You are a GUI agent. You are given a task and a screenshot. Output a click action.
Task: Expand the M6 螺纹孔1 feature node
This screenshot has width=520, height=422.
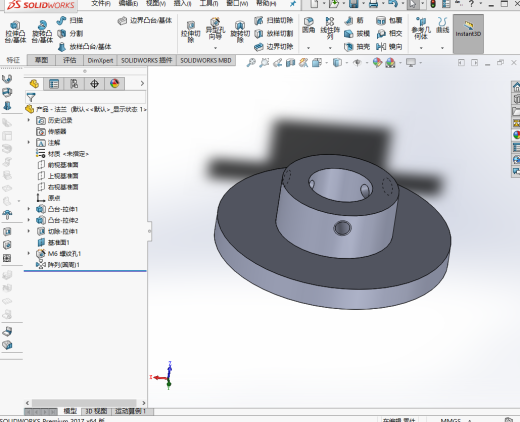click(29, 253)
